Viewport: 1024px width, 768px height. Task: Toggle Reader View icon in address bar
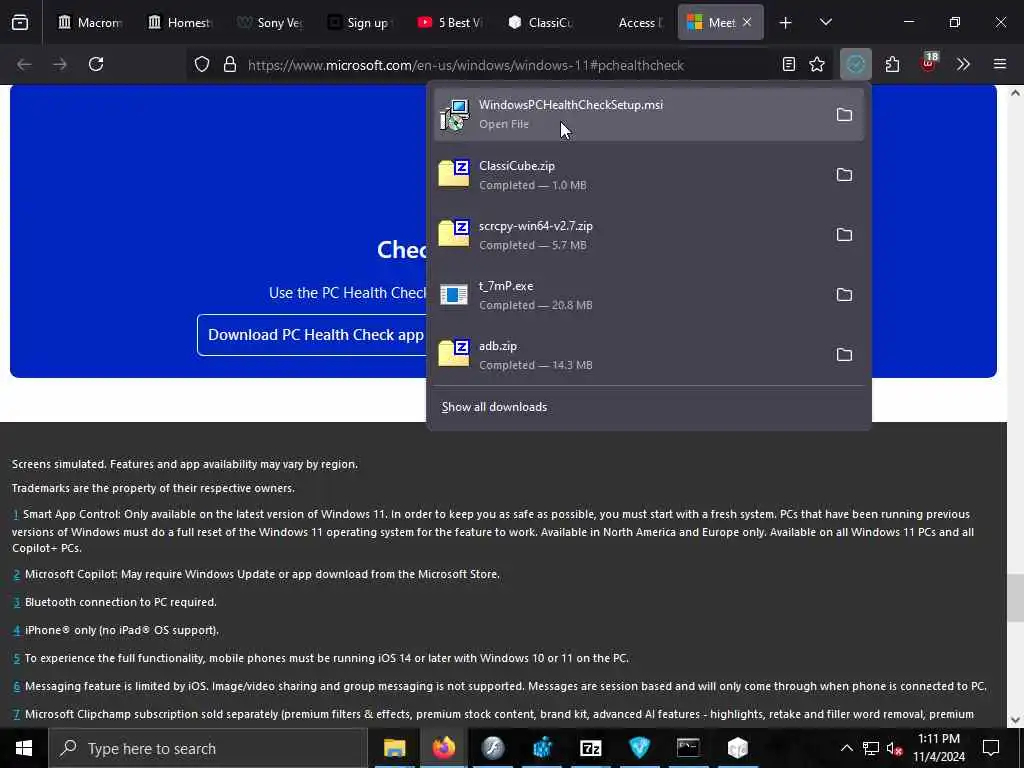(789, 64)
